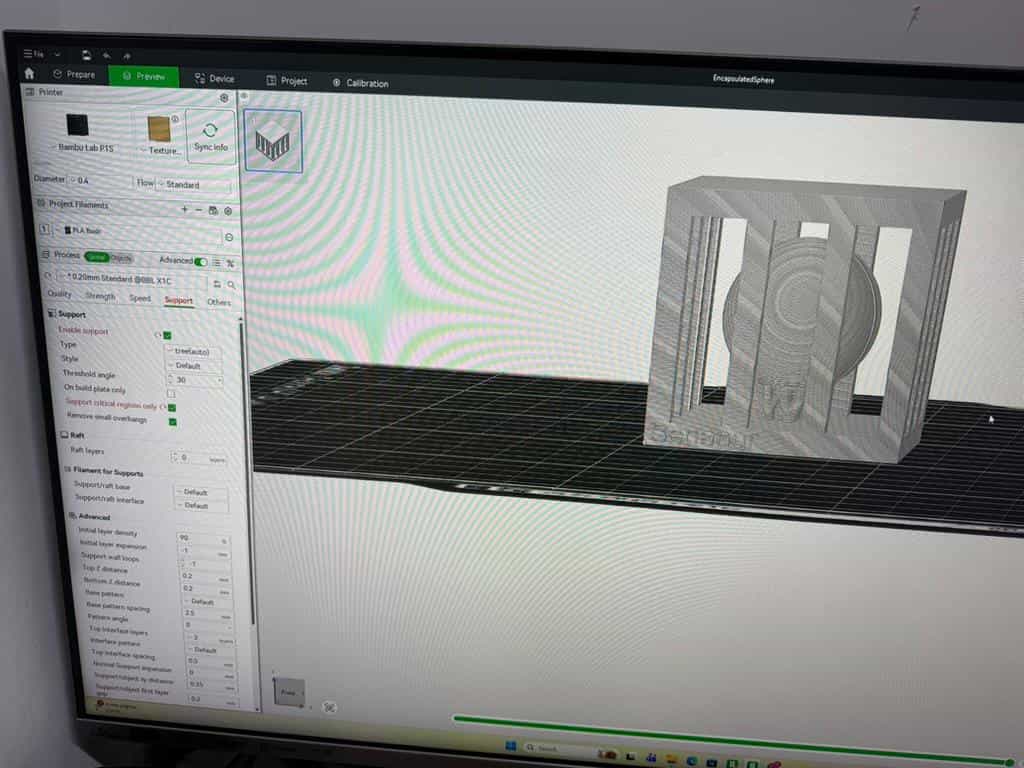
Task: Switch to the Preview tab
Action: click(144, 76)
